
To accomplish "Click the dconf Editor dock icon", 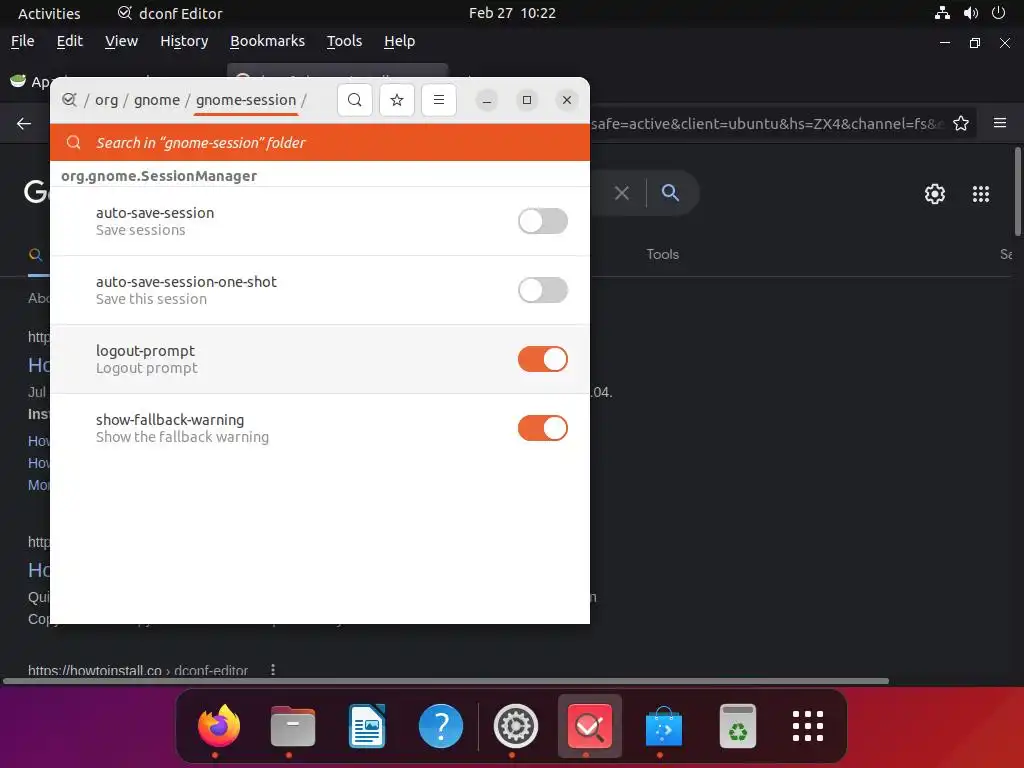I will click(x=590, y=726).
